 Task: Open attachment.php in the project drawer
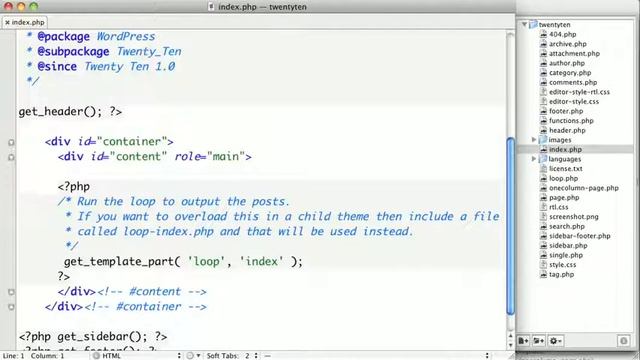point(574,53)
